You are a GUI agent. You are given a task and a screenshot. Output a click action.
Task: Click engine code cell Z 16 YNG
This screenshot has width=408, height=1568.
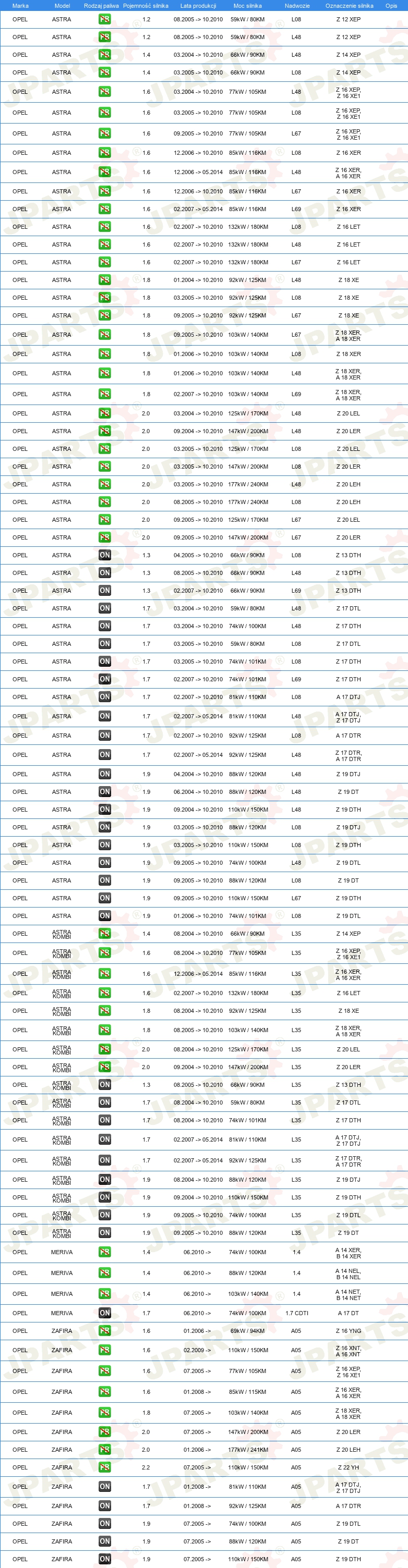click(349, 1331)
